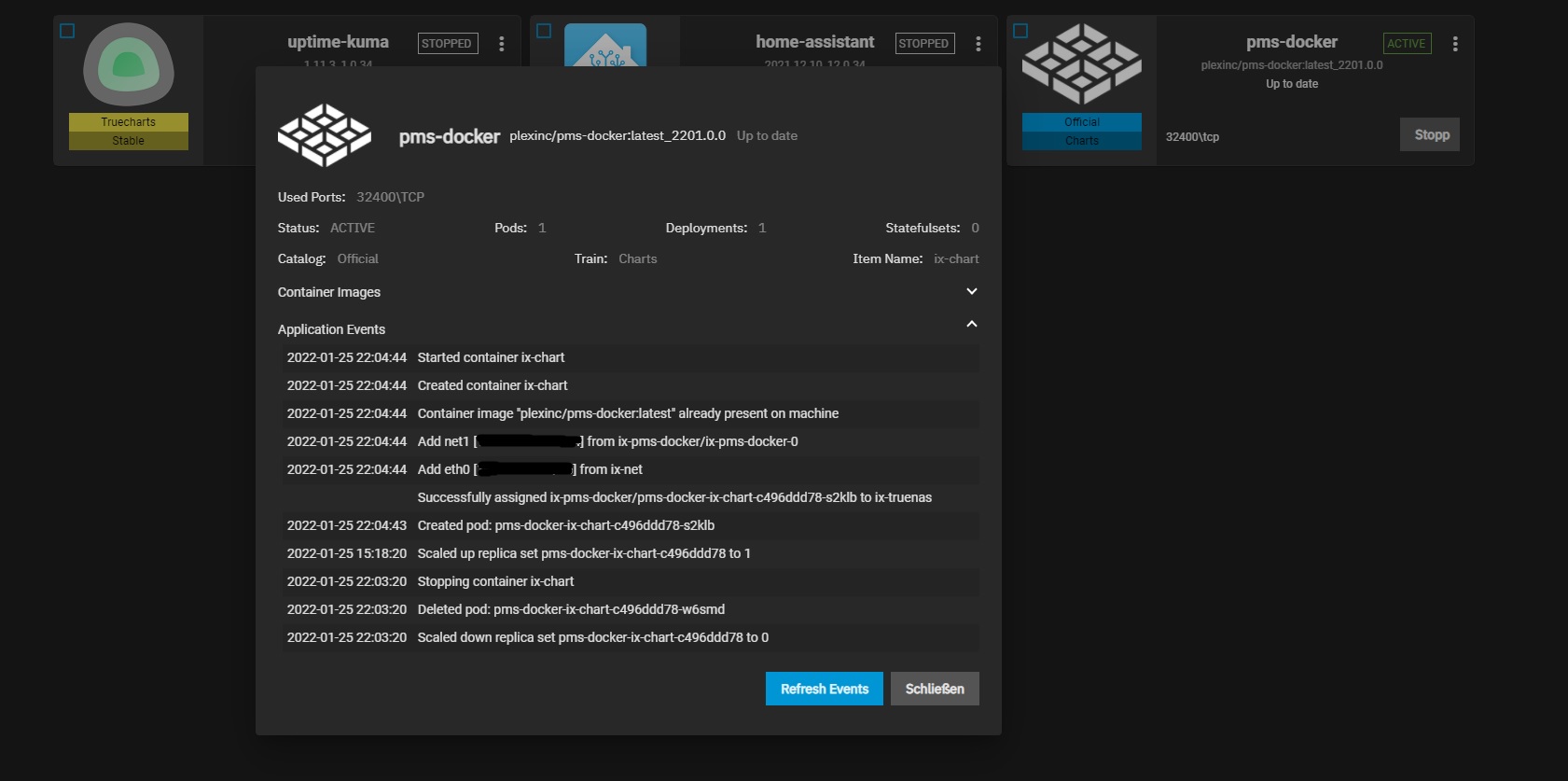This screenshot has height=781, width=1568.
Task: Click the Add eth0 event row
Action: (631, 469)
